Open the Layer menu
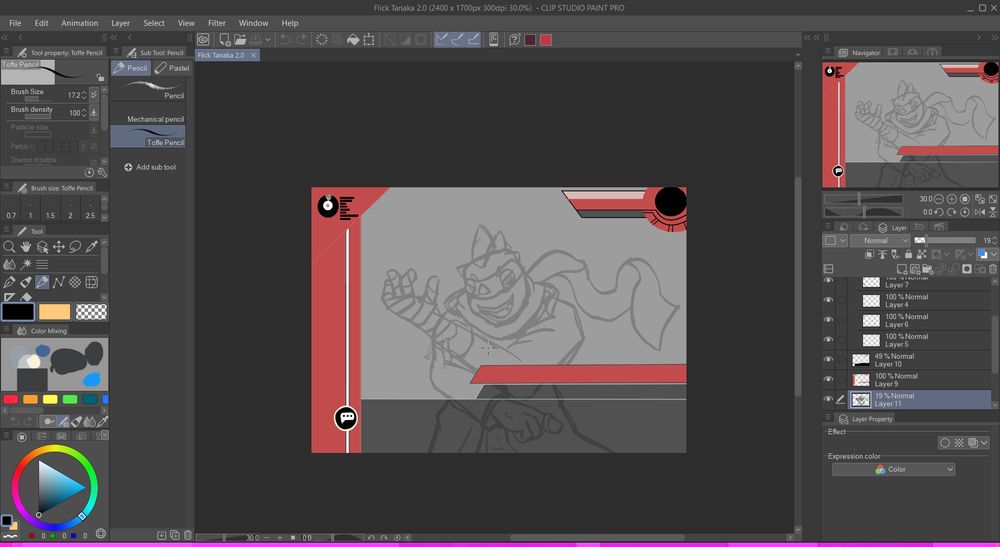Screen dimensions: 1000x547 point(121,23)
